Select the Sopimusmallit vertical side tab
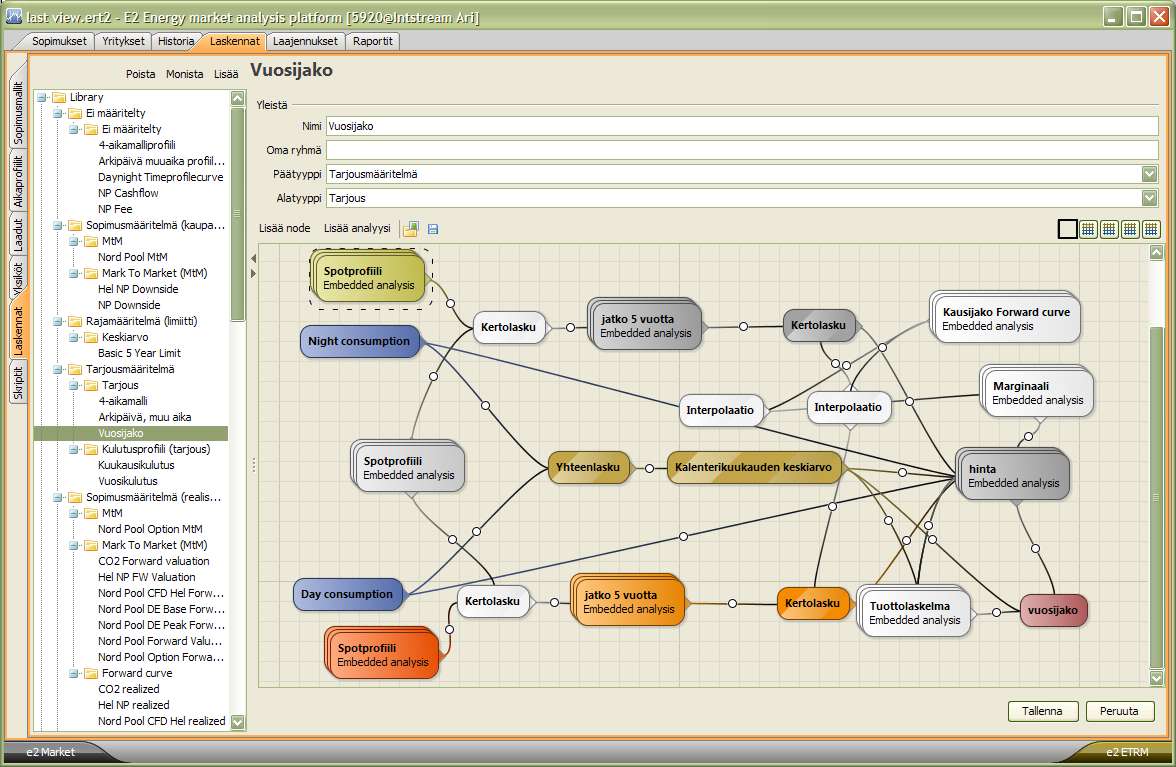The width and height of the screenshot is (1176, 767). pyautogui.click(x=18, y=112)
